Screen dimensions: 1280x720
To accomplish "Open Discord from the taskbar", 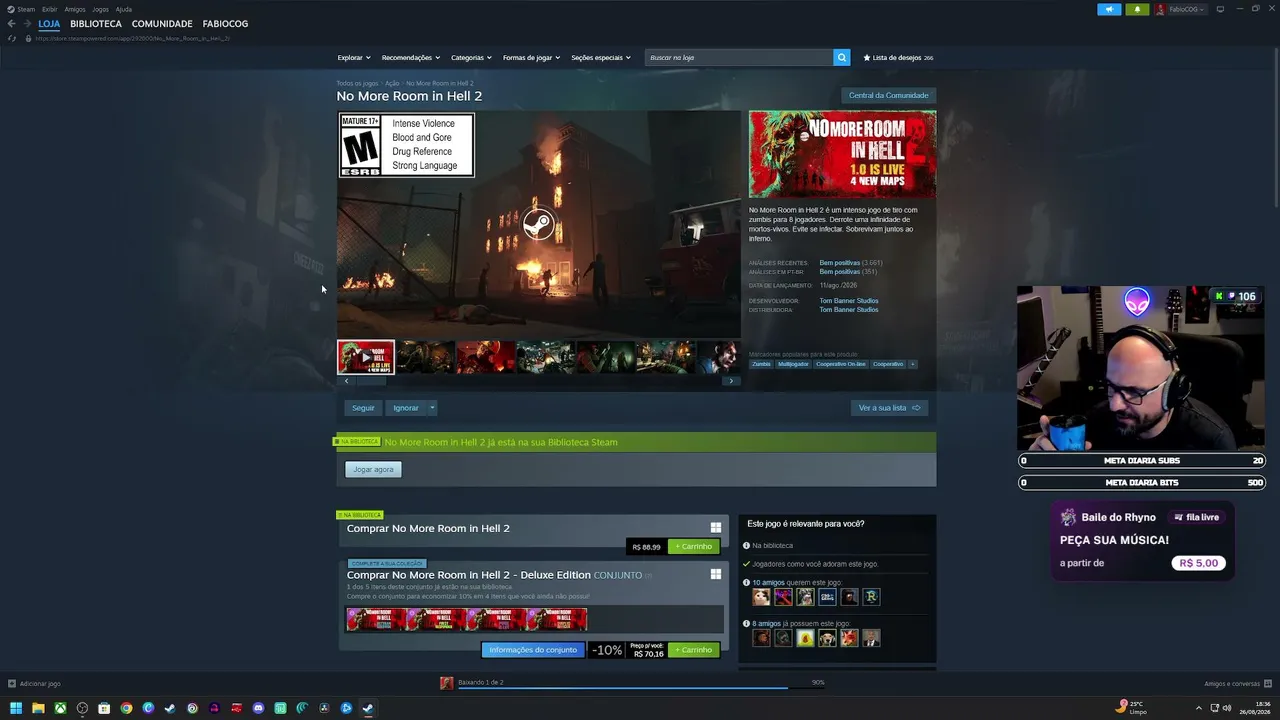I will pos(258,708).
